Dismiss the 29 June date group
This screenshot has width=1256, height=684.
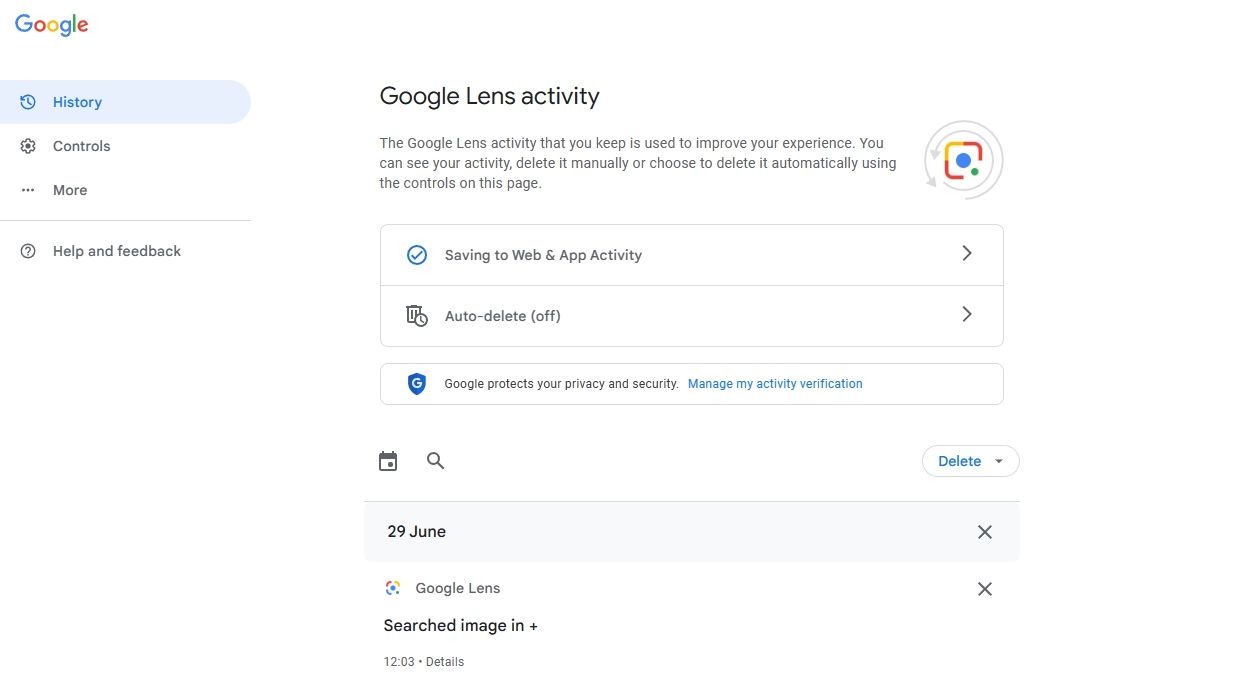pyautogui.click(x=984, y=531)
